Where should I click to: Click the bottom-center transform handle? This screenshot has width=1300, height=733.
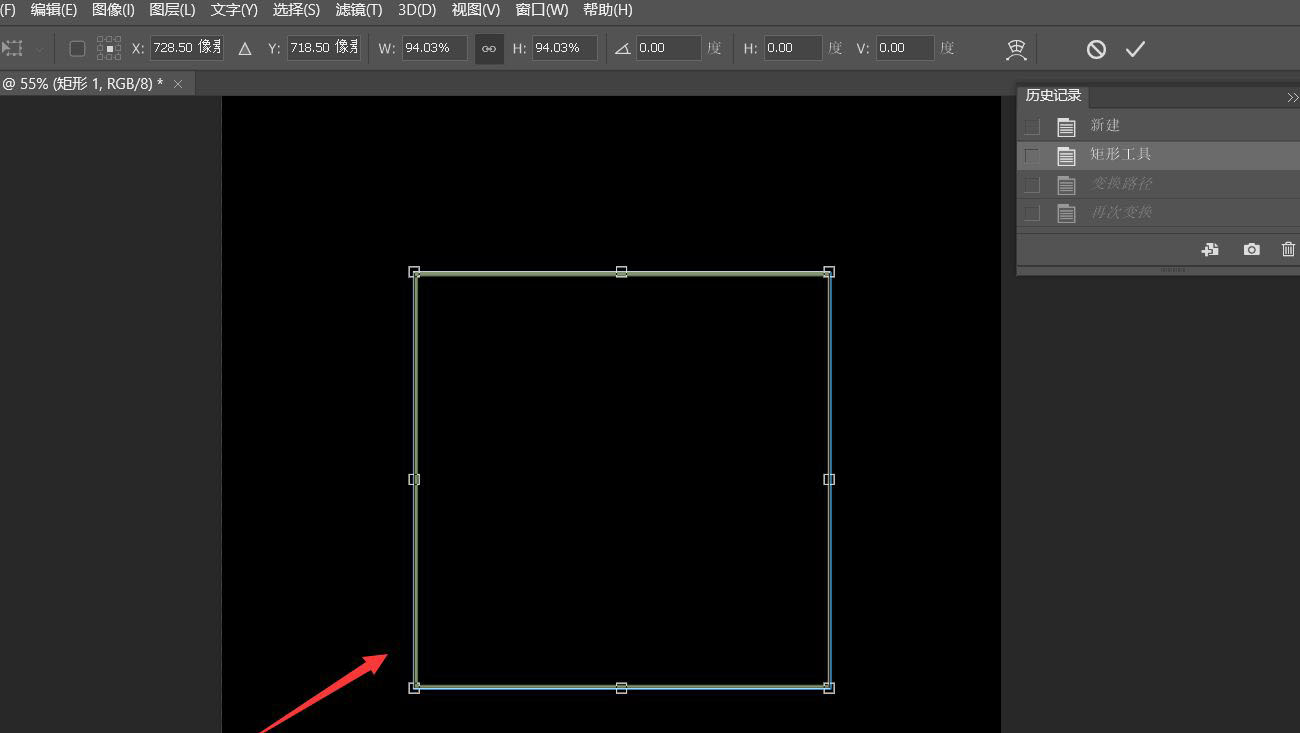coord(621,687)
